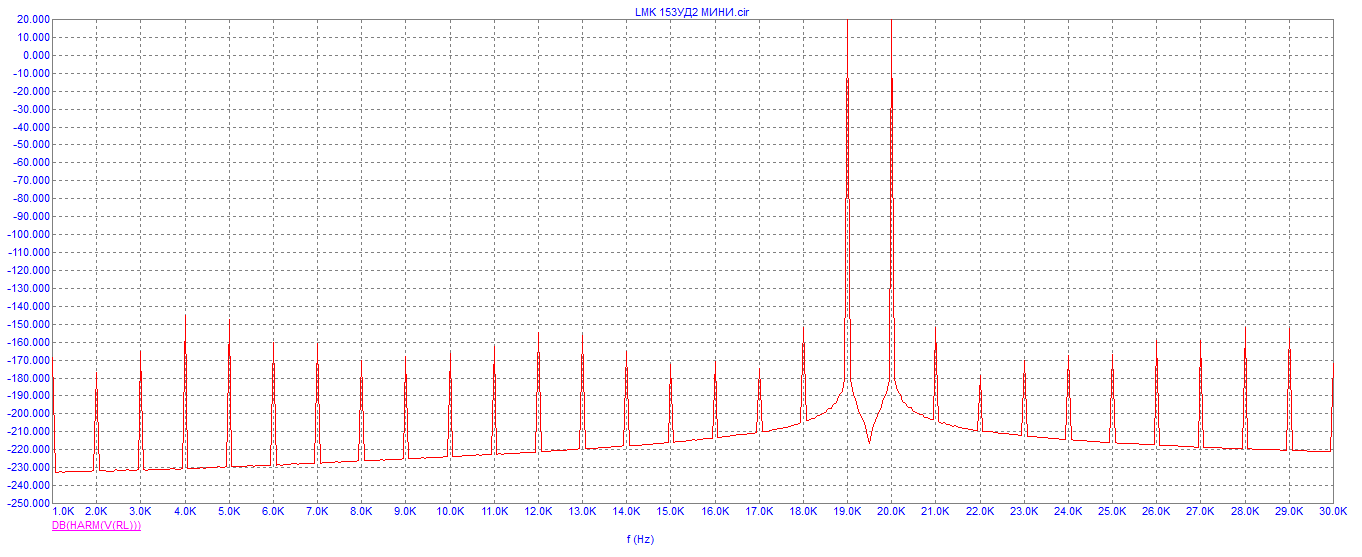Viewport: 1362px width, 557px height.
Task: Pick the 15.0K frequency tick label
Action: [670, 511]
